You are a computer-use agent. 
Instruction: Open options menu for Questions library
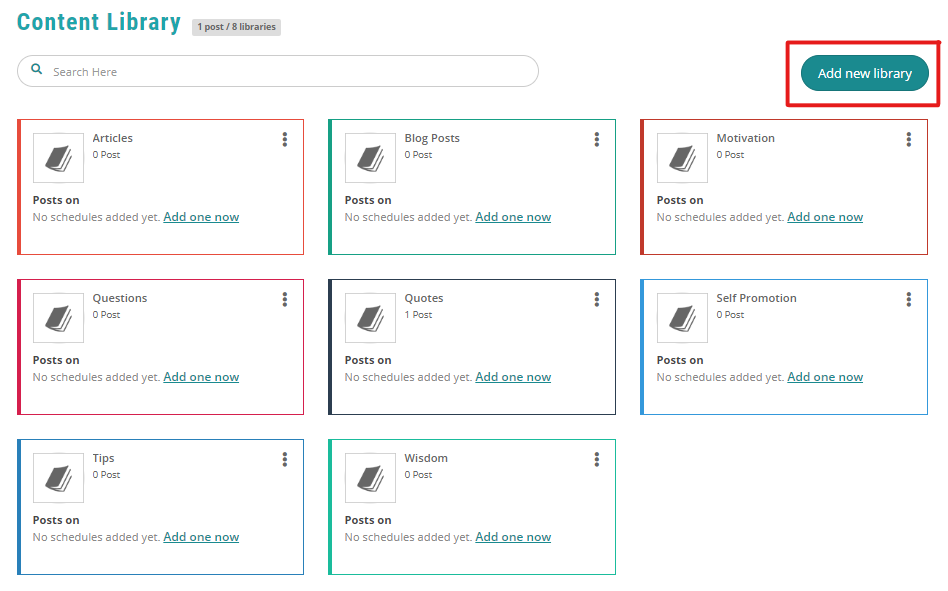(x=285, y=300)
